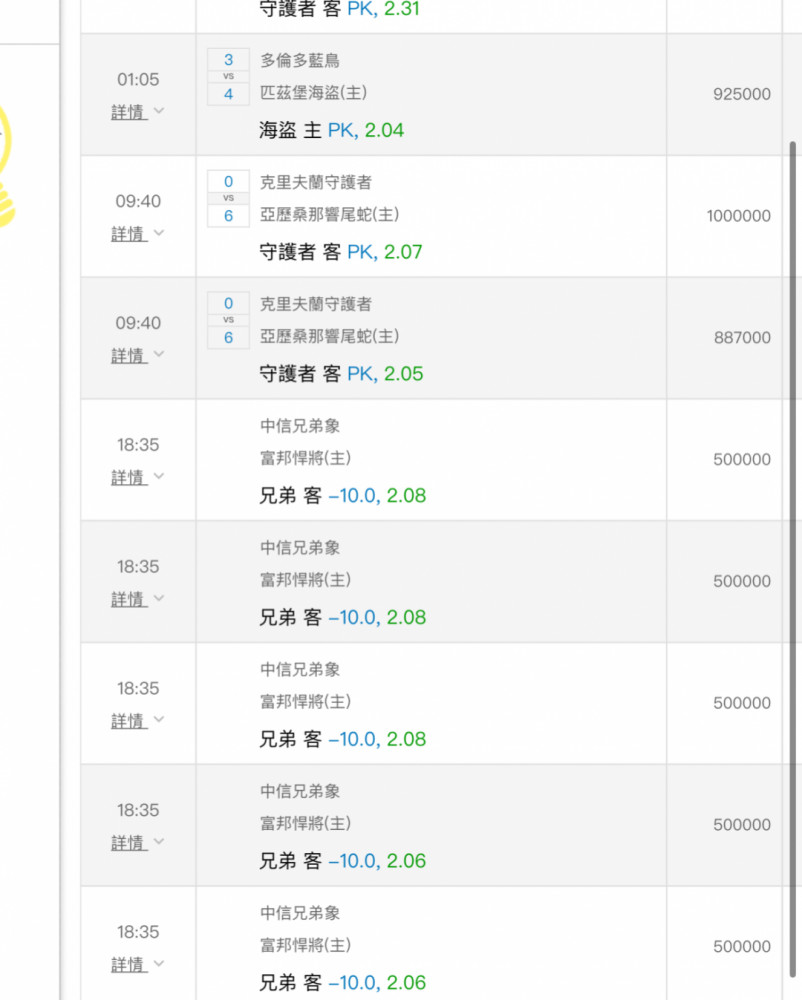
Task: Click the yellow lightbulb icon
Action: pyautogui.click(x=6, y=167)
